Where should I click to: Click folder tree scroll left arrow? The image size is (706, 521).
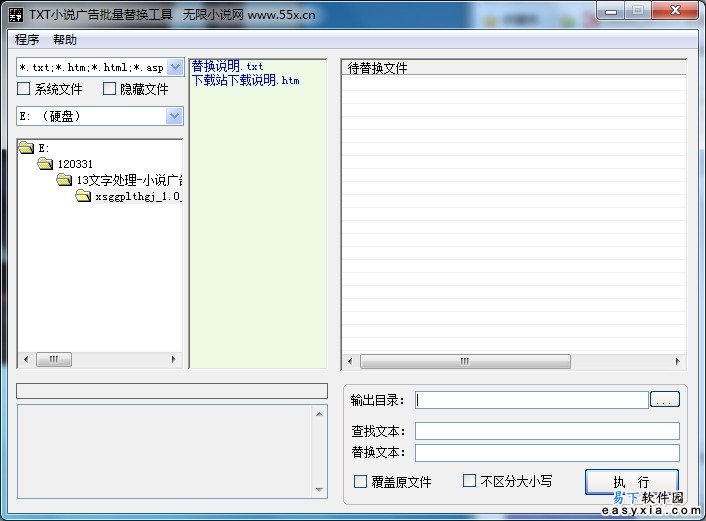click(x=26, y=359)
